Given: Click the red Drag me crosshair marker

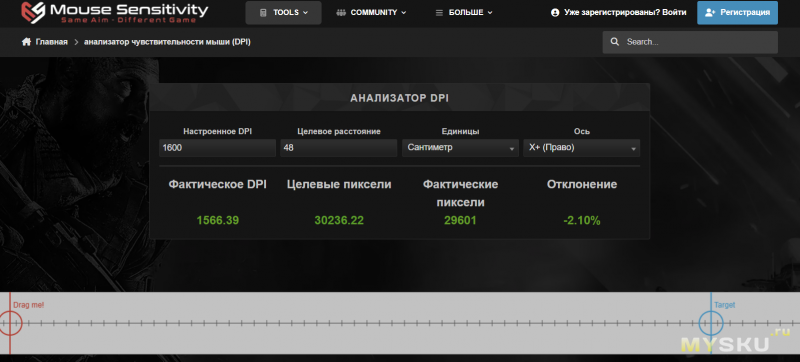Looking at the screenshot, I should point(10,323).
